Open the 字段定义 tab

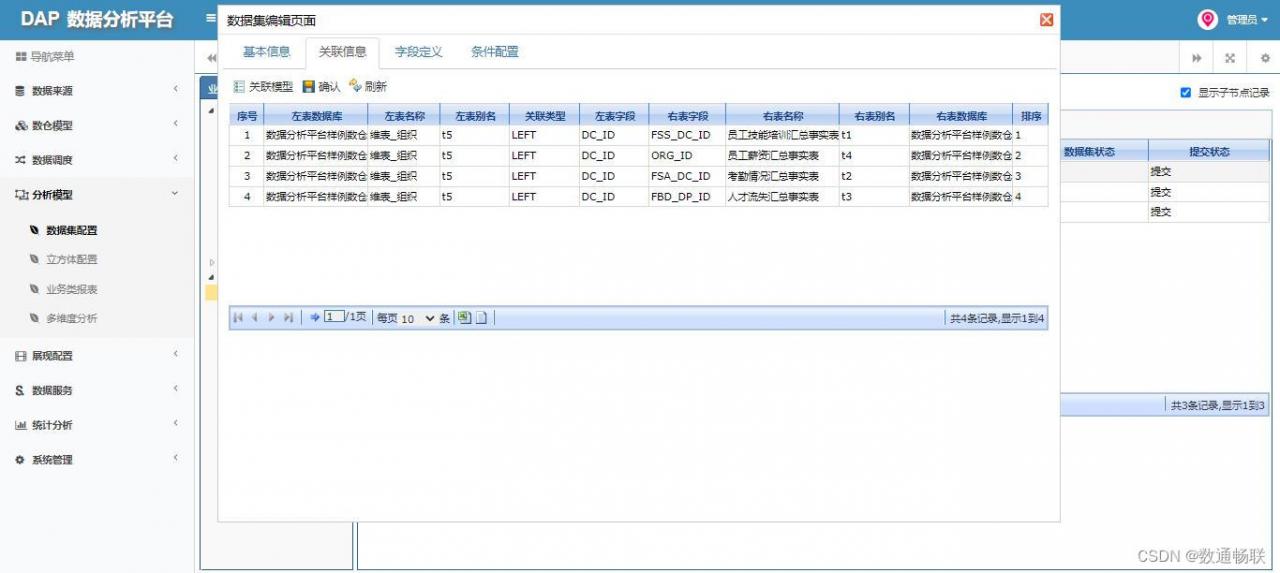click(419, 52)
